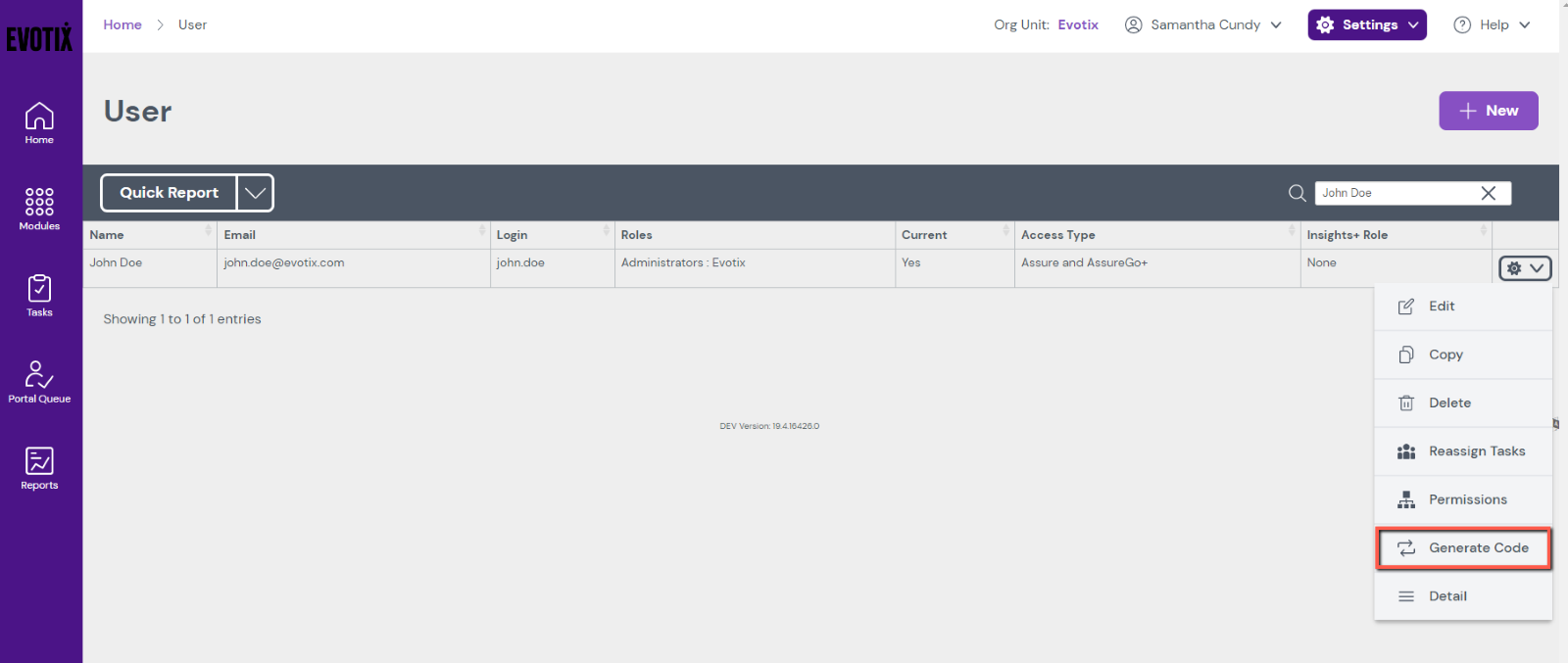Select Detail menu entry
This screenshot has height=663, width=1568.
tap(1463, 596)
